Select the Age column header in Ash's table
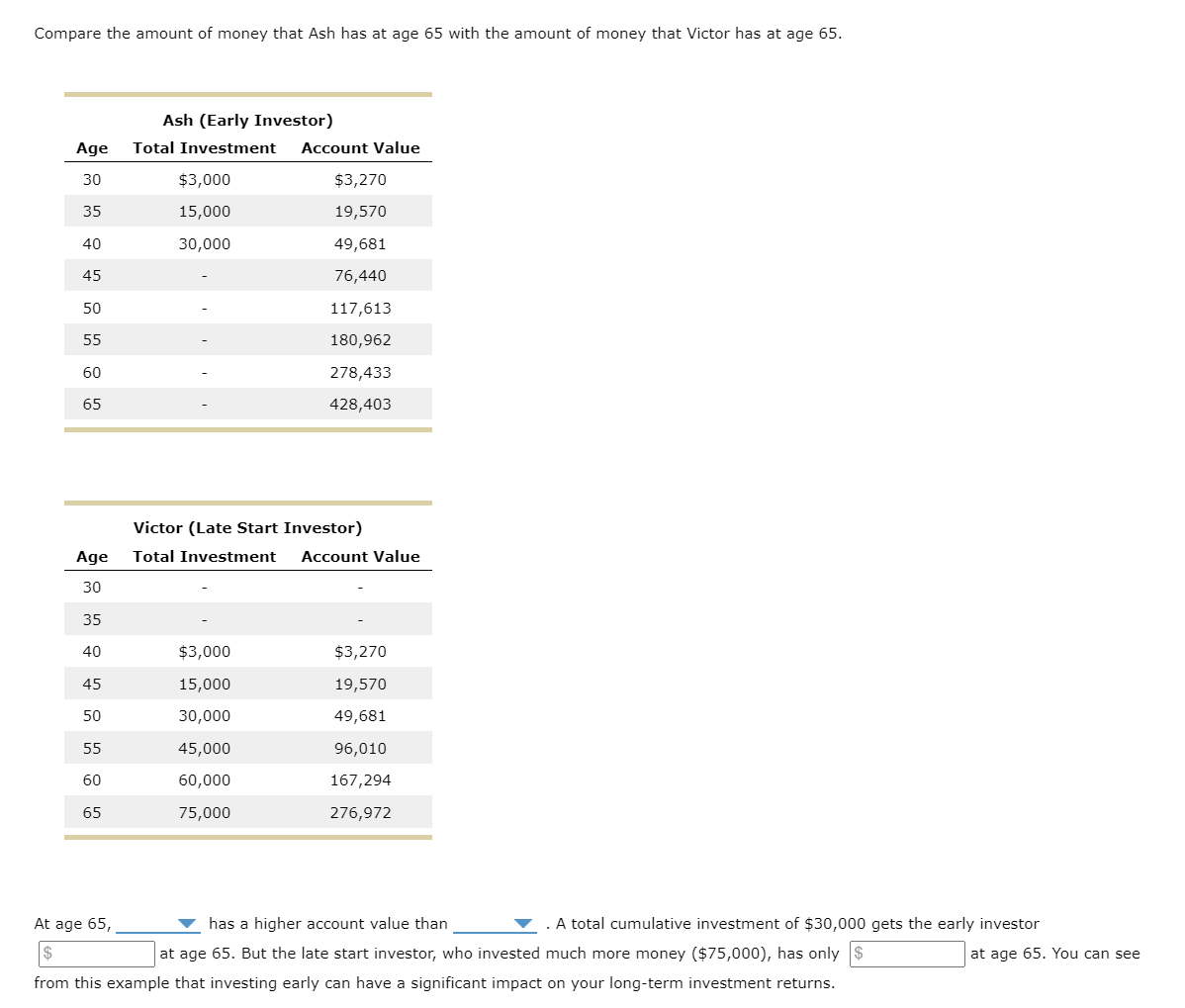 point(91,147)
